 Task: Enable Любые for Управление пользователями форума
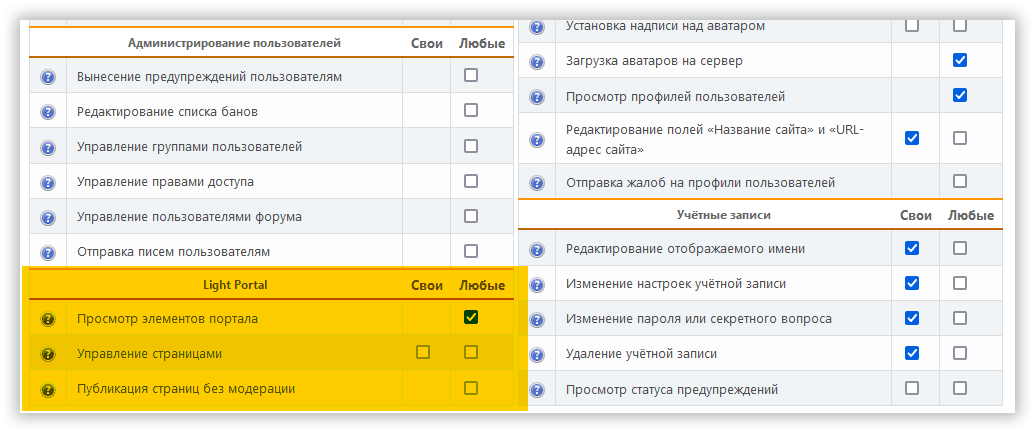471,215
